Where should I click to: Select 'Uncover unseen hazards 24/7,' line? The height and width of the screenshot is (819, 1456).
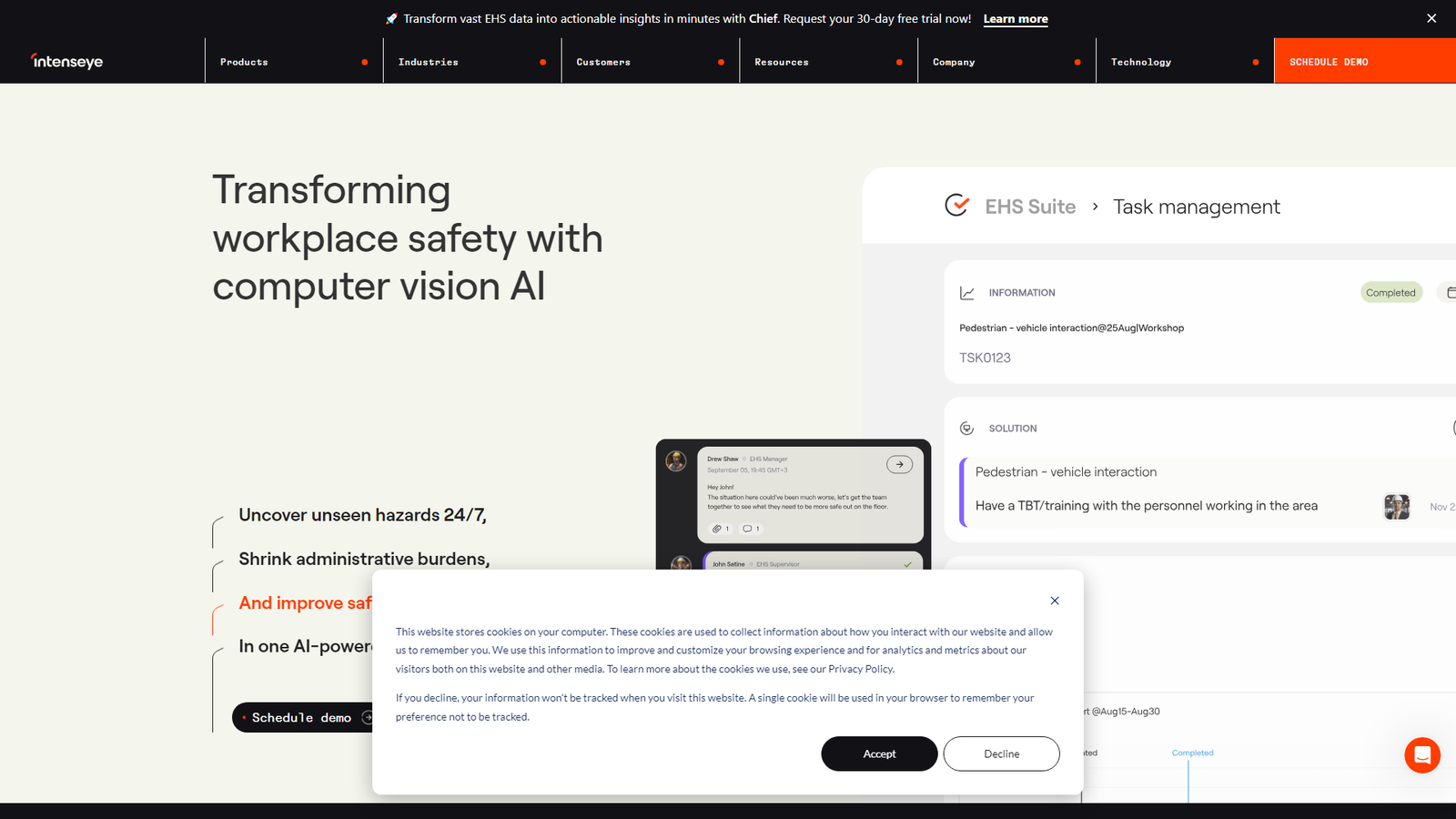coord(362,515)
